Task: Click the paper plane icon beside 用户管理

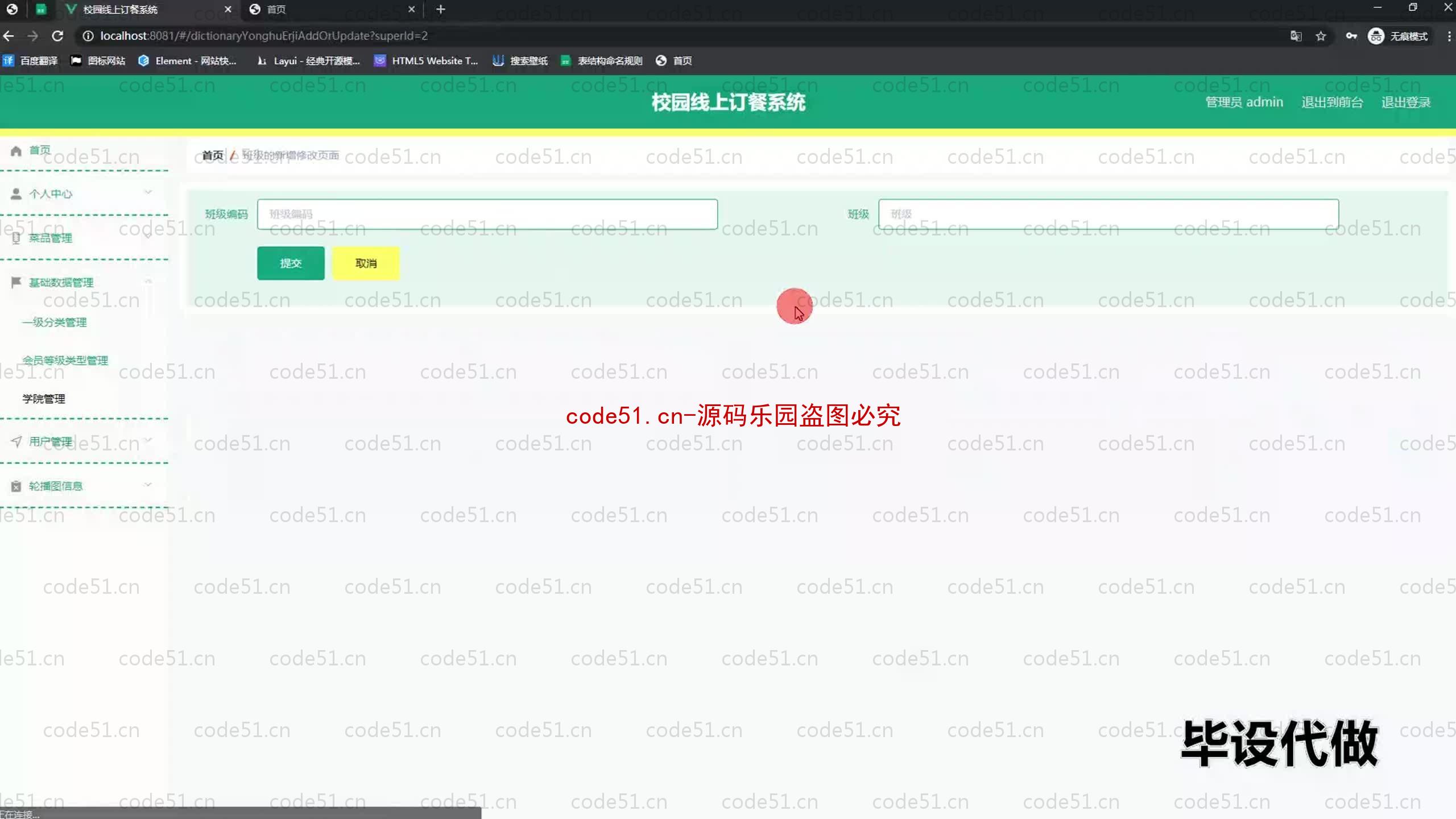Action: [16, 441]
